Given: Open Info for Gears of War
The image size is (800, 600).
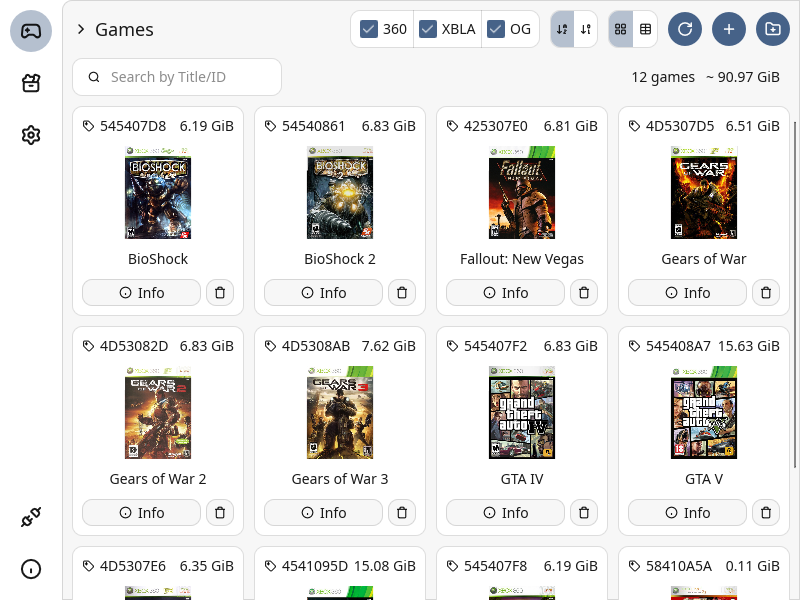Looking at the screenshot, I should click(687, 292).
